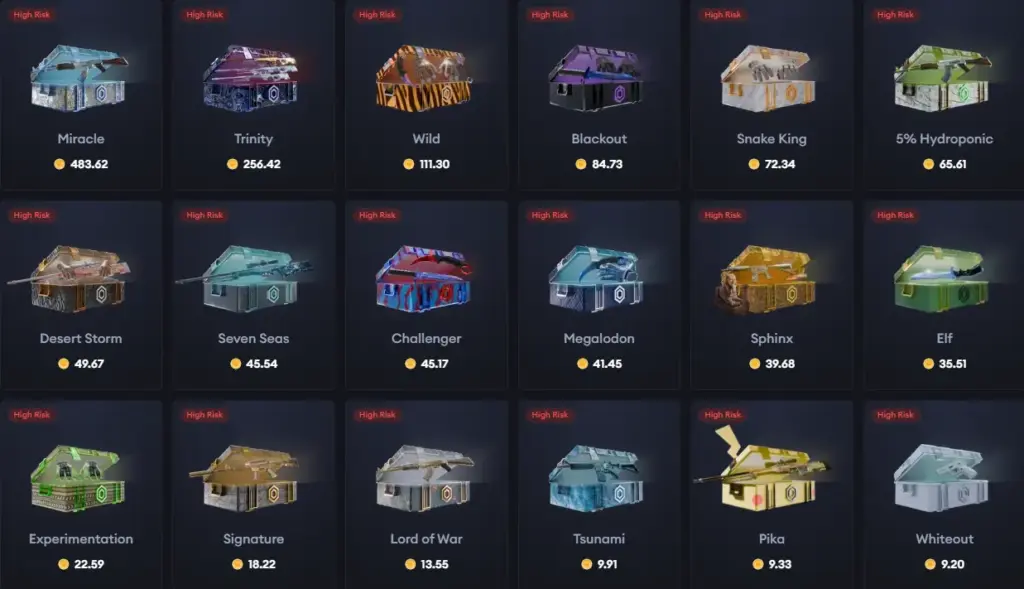
Task: Select the Signature case thumbnail
Action: pos(245,479)
